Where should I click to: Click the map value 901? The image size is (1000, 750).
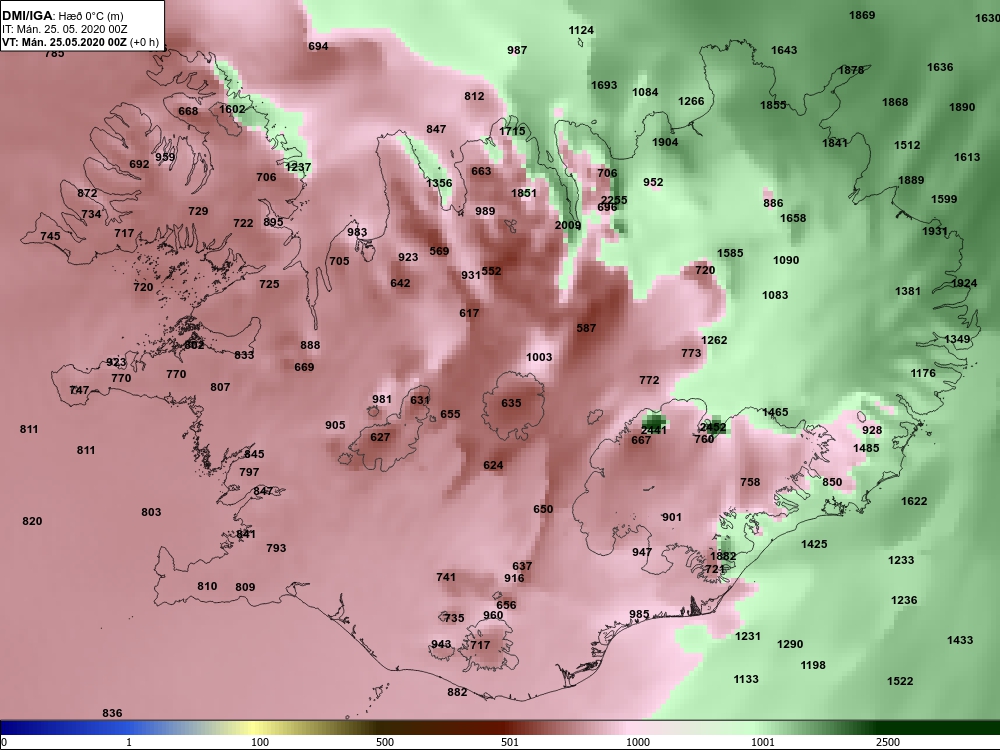coord(672,517)
